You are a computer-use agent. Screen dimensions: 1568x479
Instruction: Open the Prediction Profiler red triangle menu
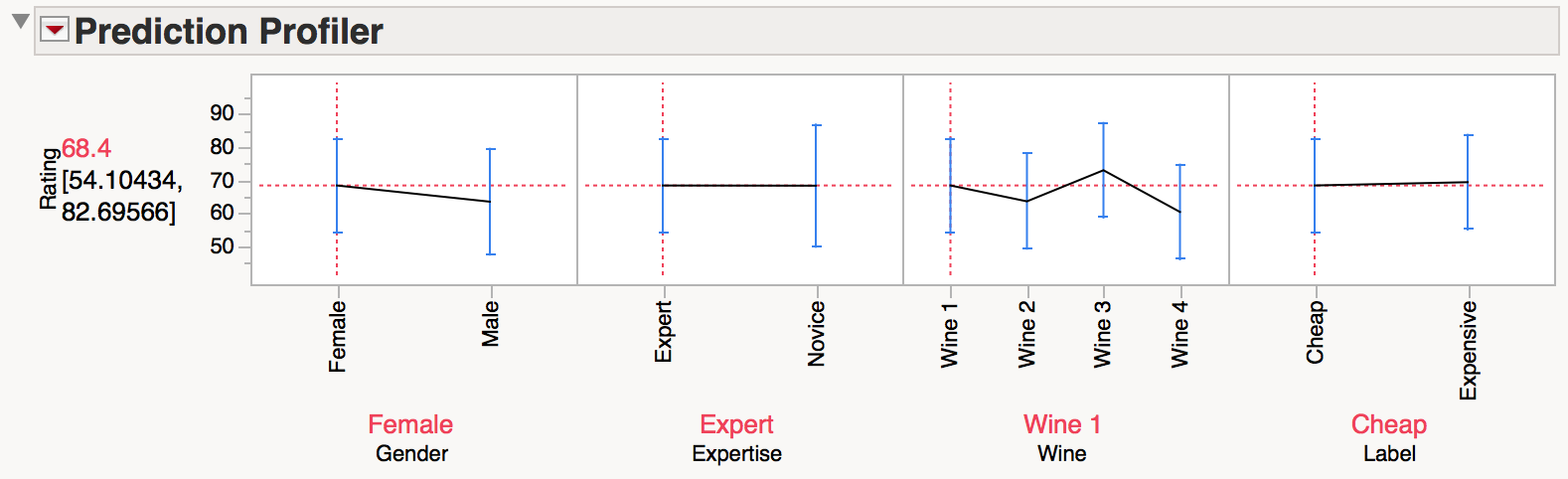click(55, 31)
